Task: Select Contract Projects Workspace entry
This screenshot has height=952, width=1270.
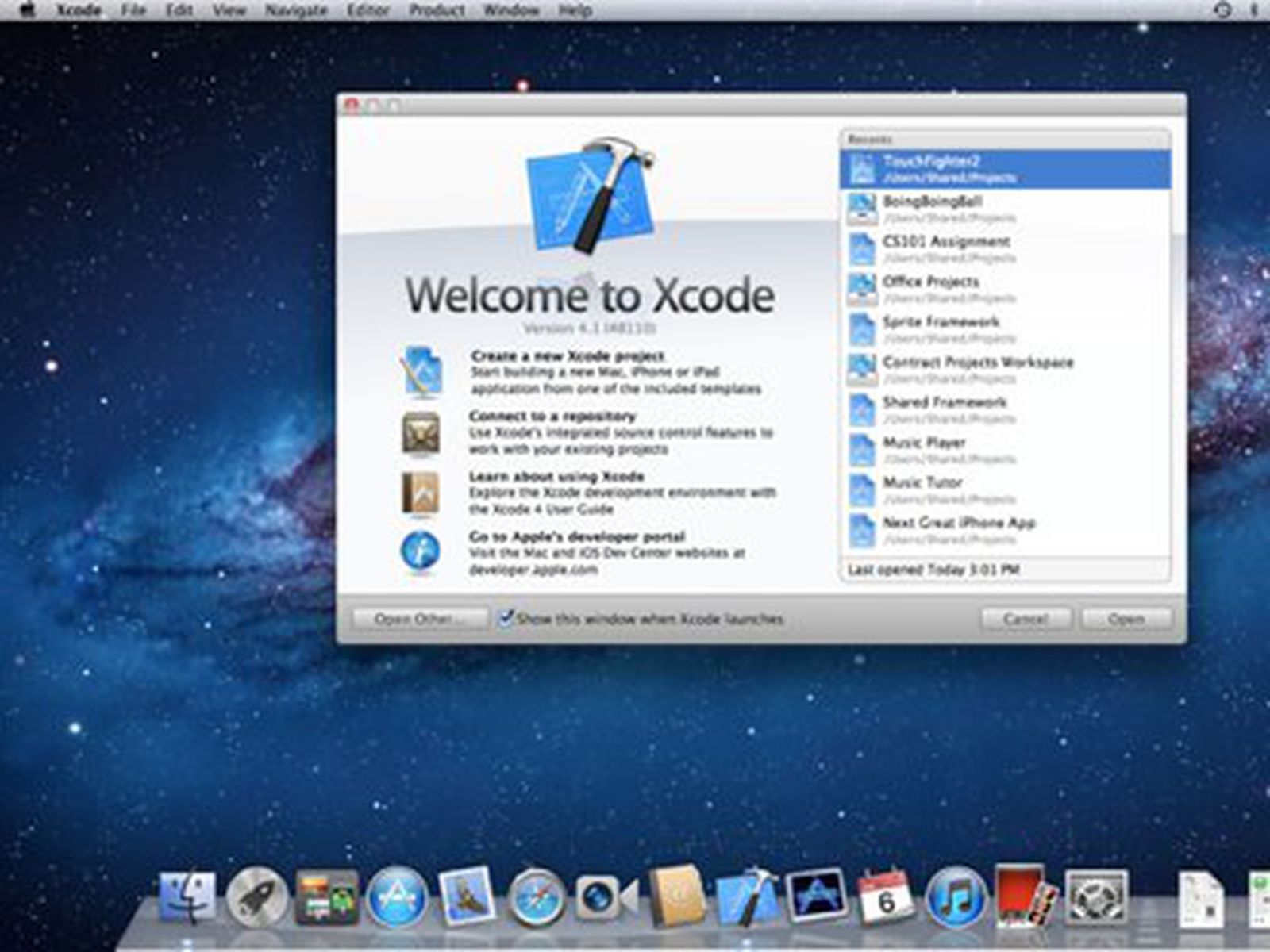Action: tap(1005, 370)
